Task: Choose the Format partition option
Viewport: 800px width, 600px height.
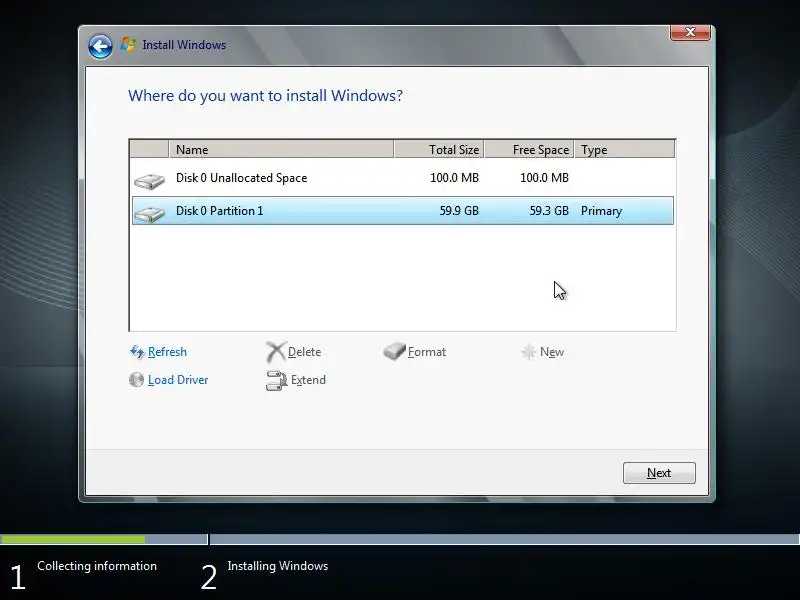Action: point(427,352)
